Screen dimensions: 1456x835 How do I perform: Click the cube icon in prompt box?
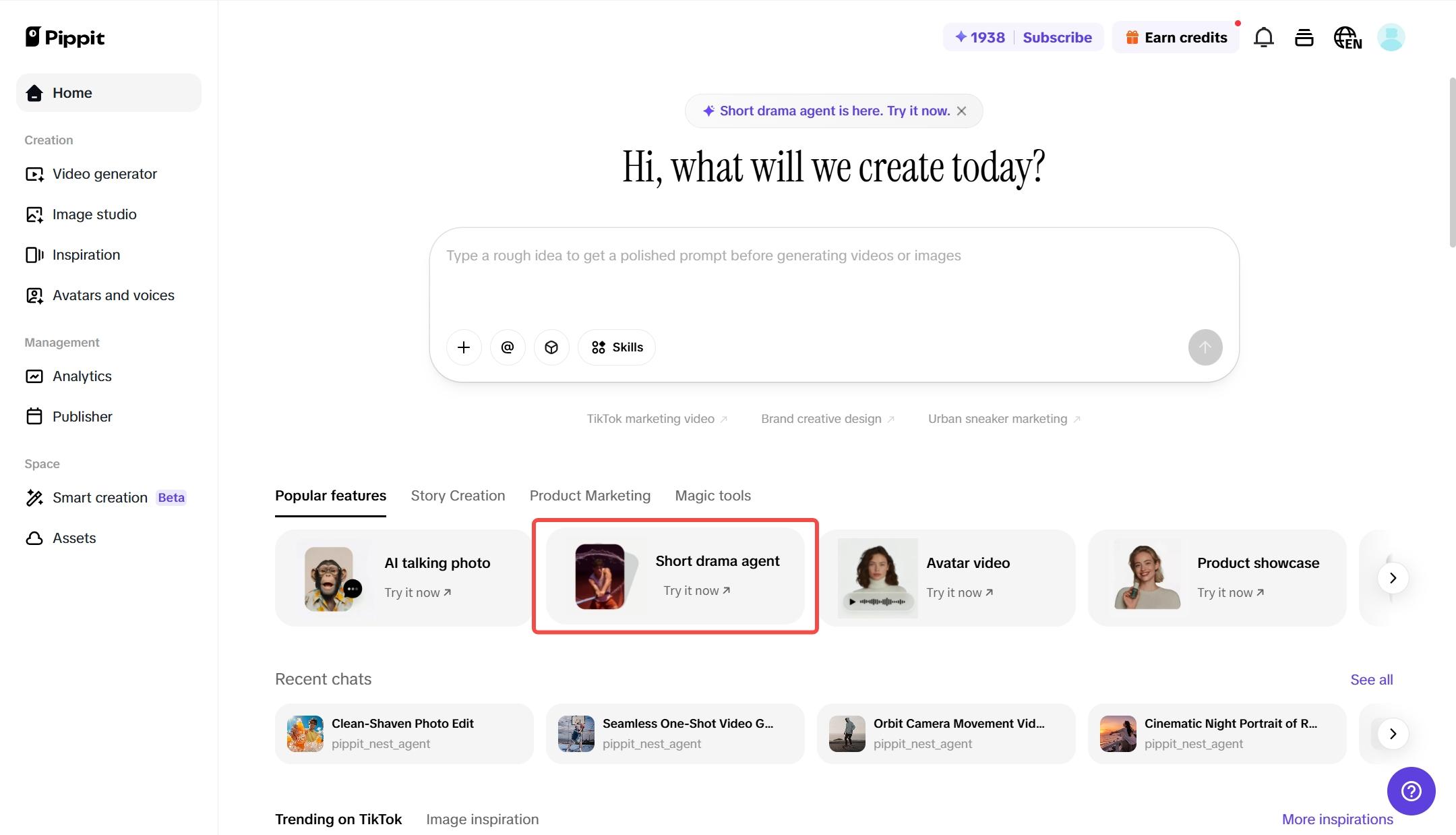tap(551, 347)
